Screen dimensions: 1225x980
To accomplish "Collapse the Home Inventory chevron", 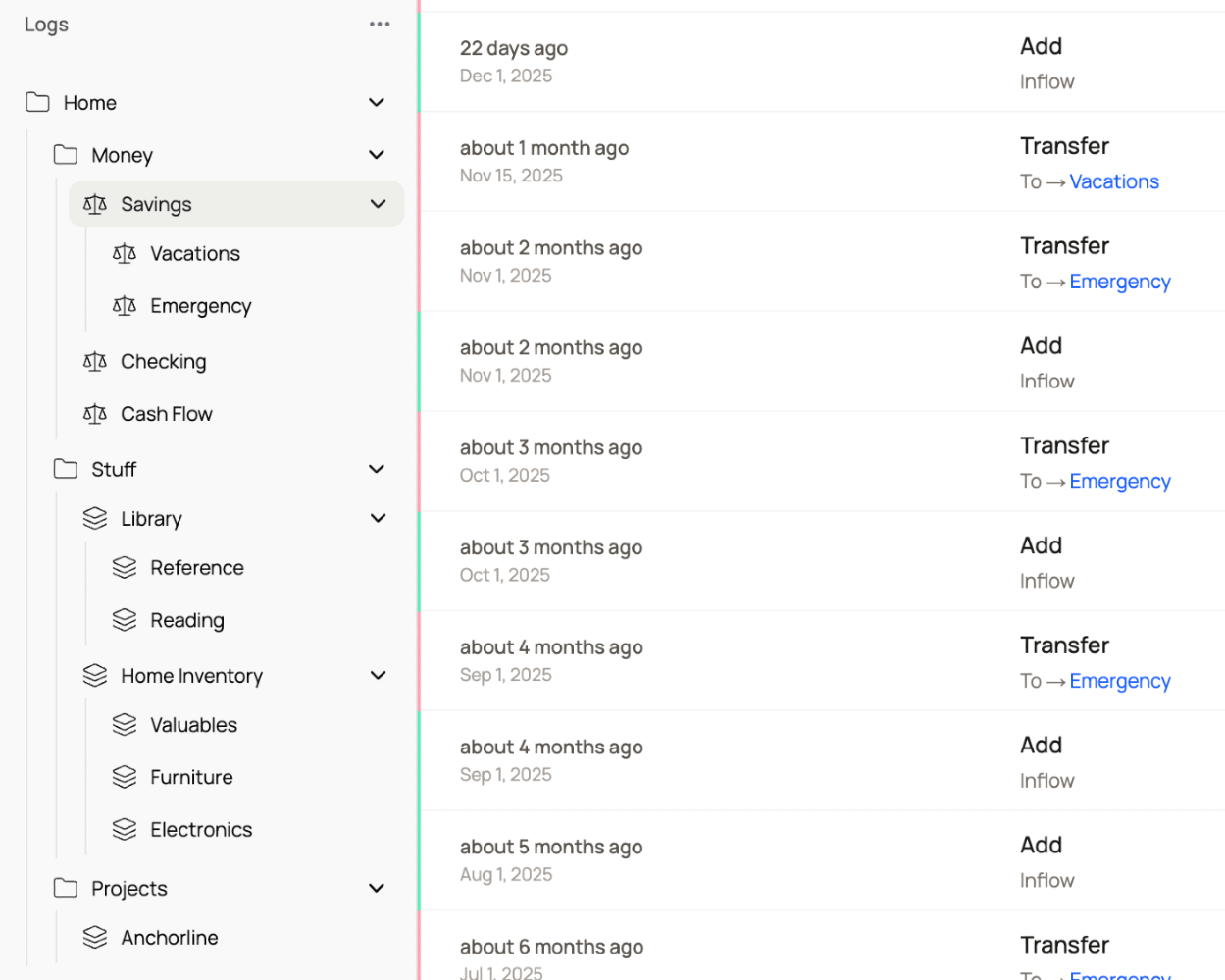I will click(x=378, y=675).
